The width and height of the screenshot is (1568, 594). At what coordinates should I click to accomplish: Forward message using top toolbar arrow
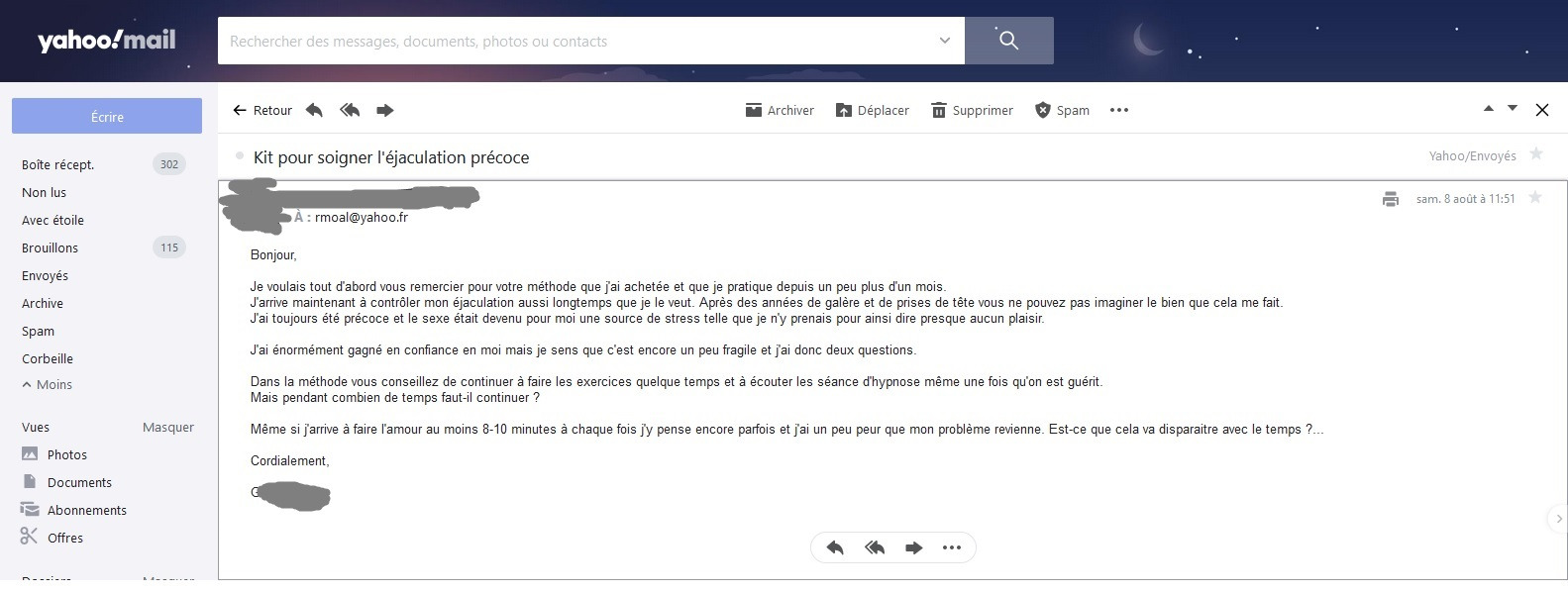385,110
